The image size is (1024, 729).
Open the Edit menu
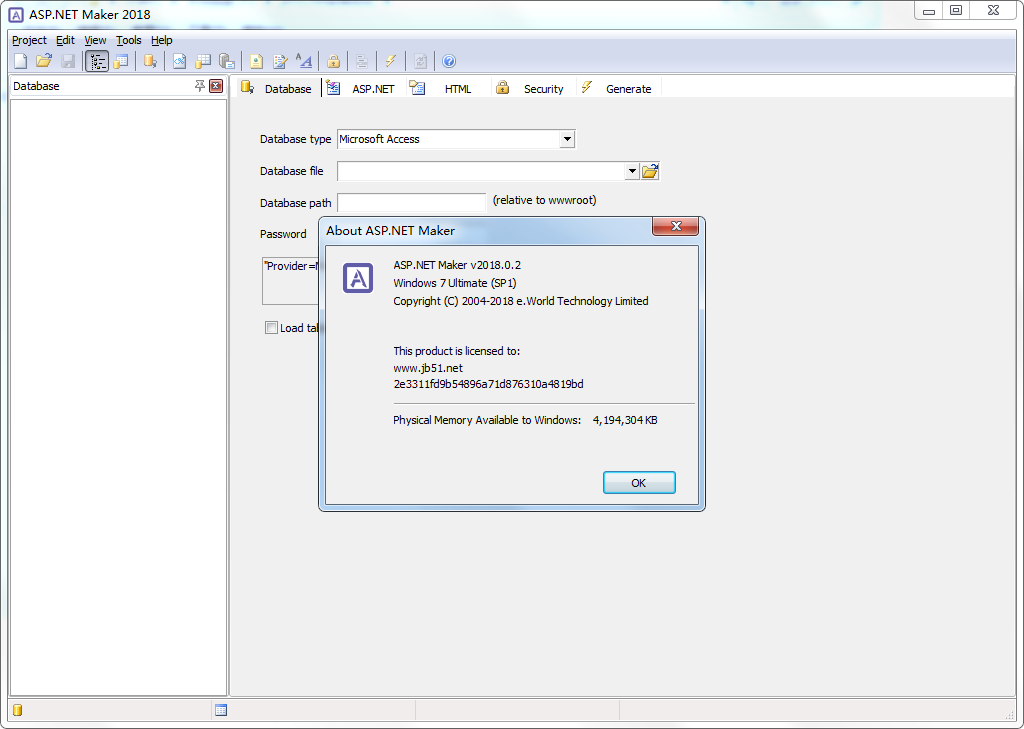tap(65, 40)
